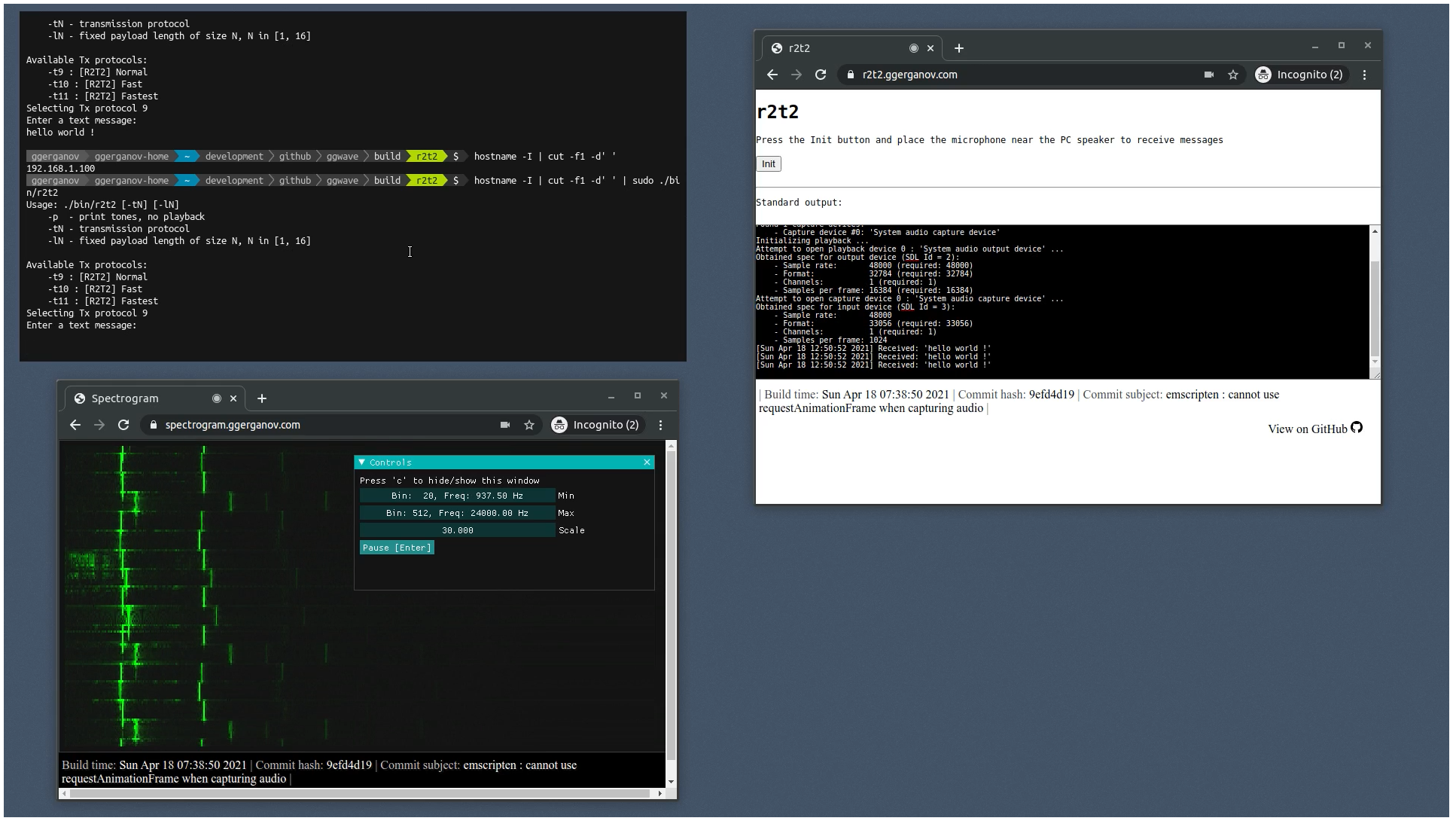The width and height of the screenshot is (1456, 824).
Task: Bookmark the spectrogram page with star icon
Action: 529,425
